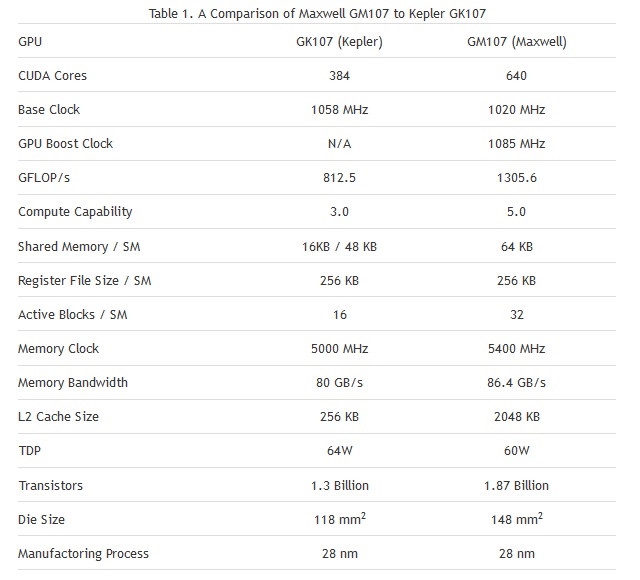The width and height of the screenshot is (640, 580).
Task: Click the 'Manufactoring Process' row label
Action: pyautogui.click(x=83, y=553)
